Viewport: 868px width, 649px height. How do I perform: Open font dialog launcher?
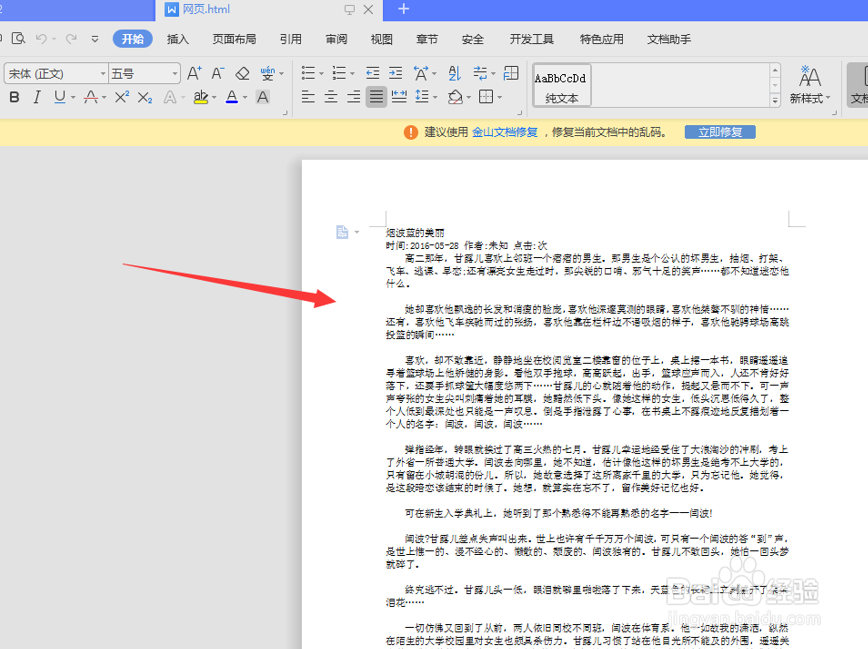285,112
